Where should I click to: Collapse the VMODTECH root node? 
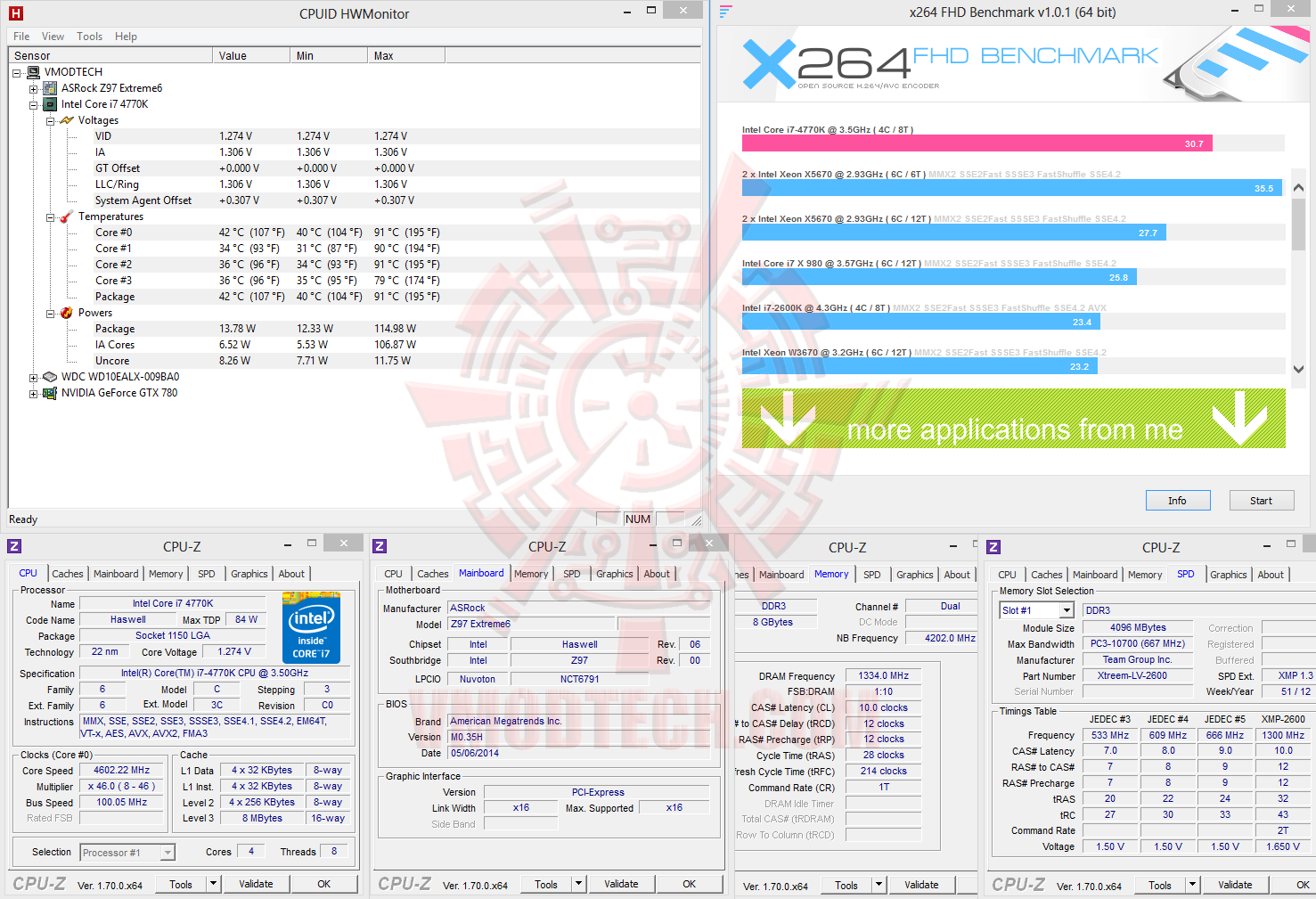point(17,73)
